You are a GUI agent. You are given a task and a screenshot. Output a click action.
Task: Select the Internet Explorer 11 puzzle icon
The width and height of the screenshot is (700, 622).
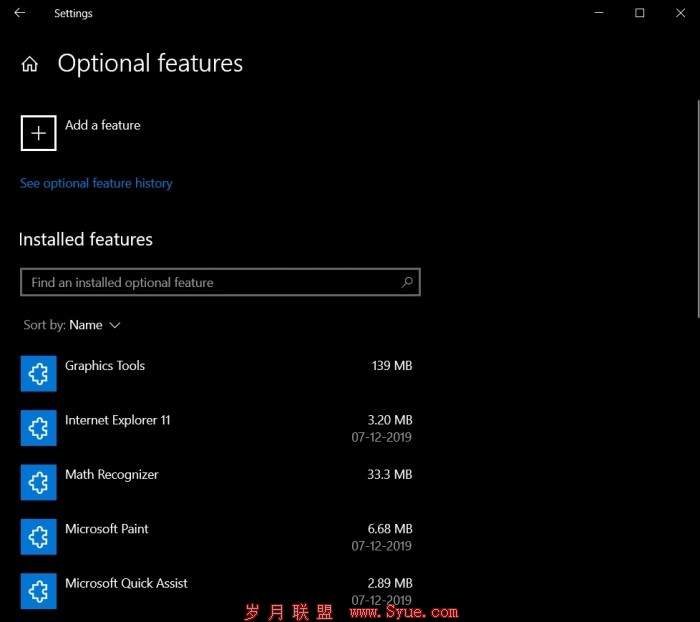pos(38,428)
